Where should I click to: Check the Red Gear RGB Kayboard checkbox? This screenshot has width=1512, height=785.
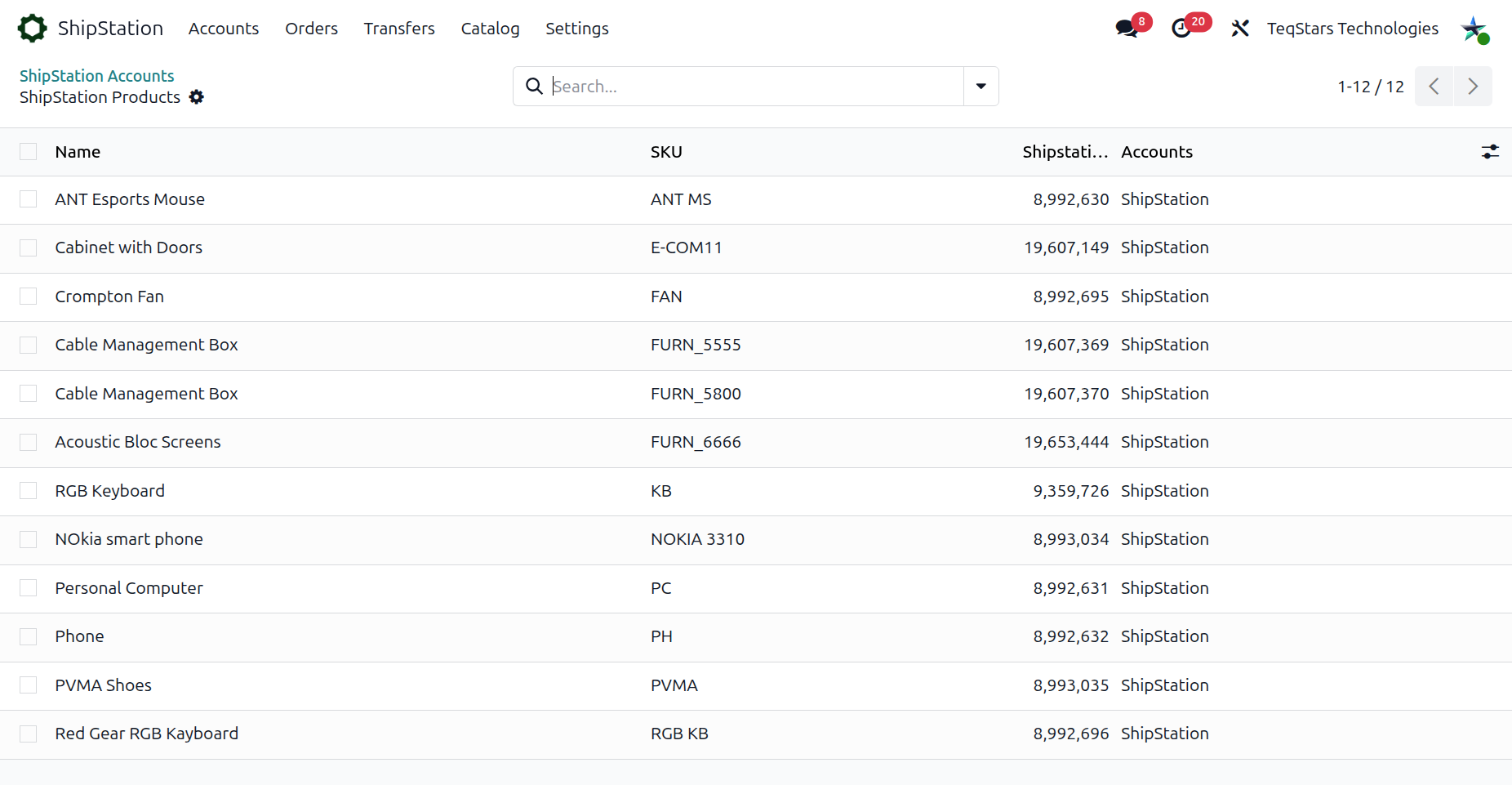(x=29, y=734)
